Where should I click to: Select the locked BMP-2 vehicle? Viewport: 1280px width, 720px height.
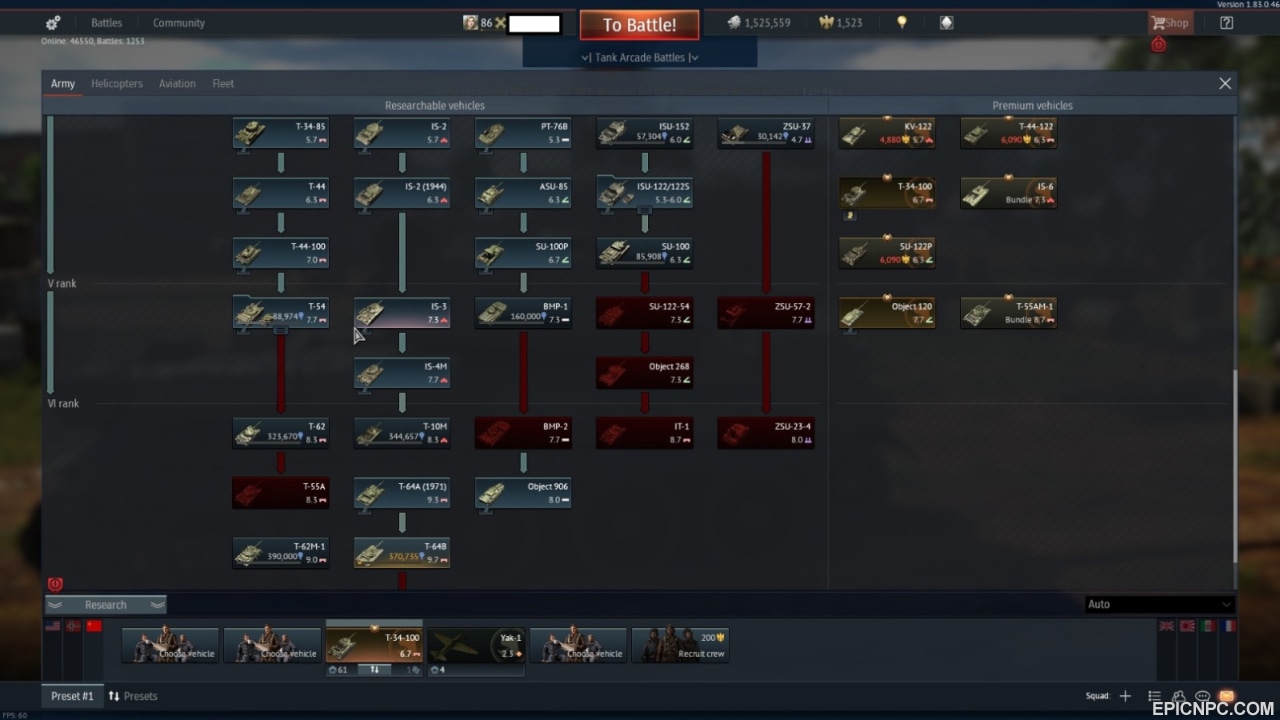tap(523, 433)
